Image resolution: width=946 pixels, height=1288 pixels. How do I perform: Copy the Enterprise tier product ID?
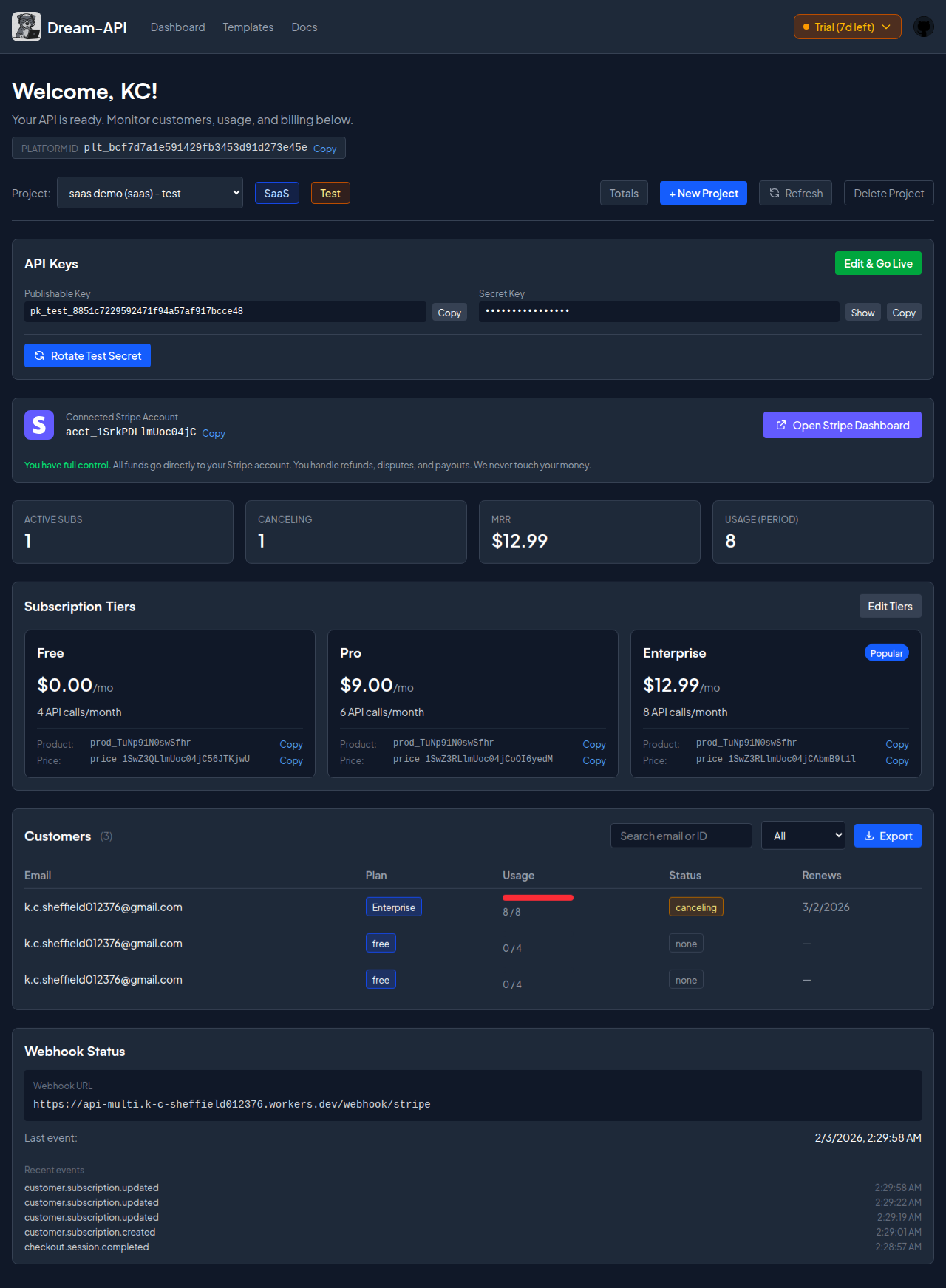click(897, 744)
